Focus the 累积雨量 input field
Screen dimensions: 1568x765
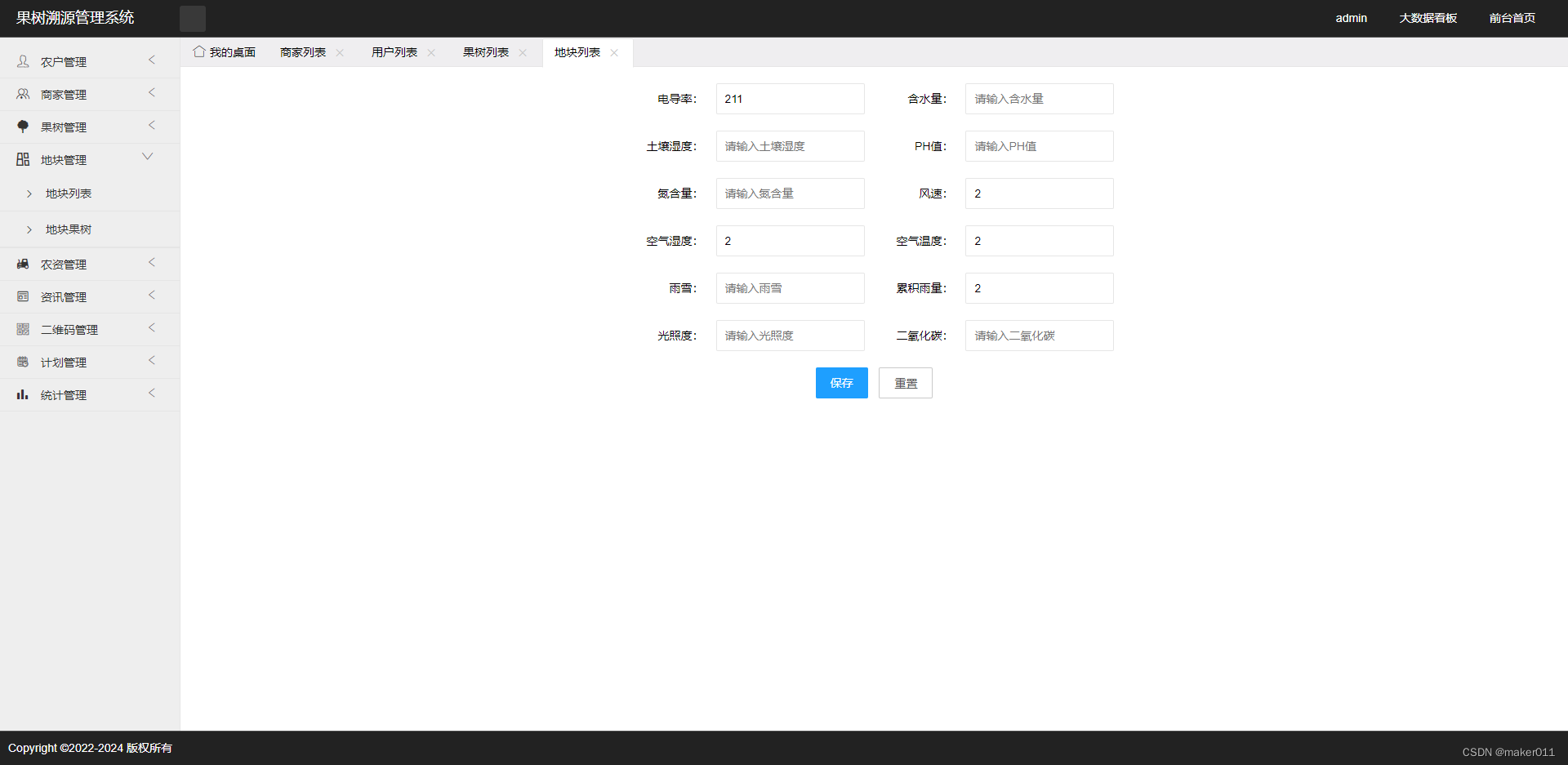(1040, 288)
